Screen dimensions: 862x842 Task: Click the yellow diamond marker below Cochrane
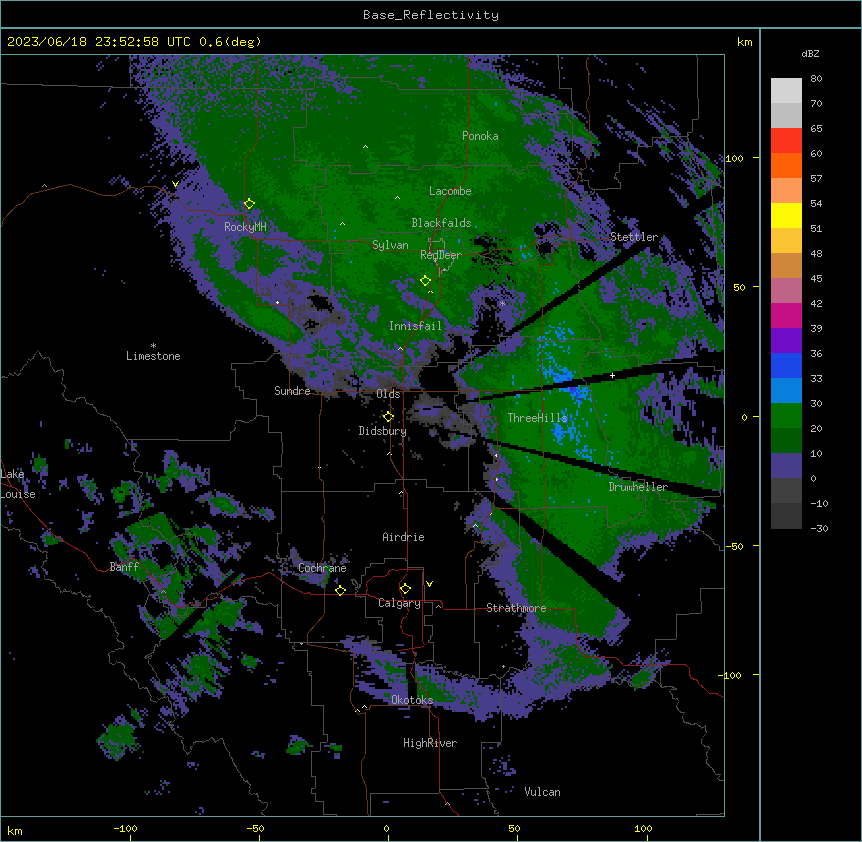pos(340,590)
